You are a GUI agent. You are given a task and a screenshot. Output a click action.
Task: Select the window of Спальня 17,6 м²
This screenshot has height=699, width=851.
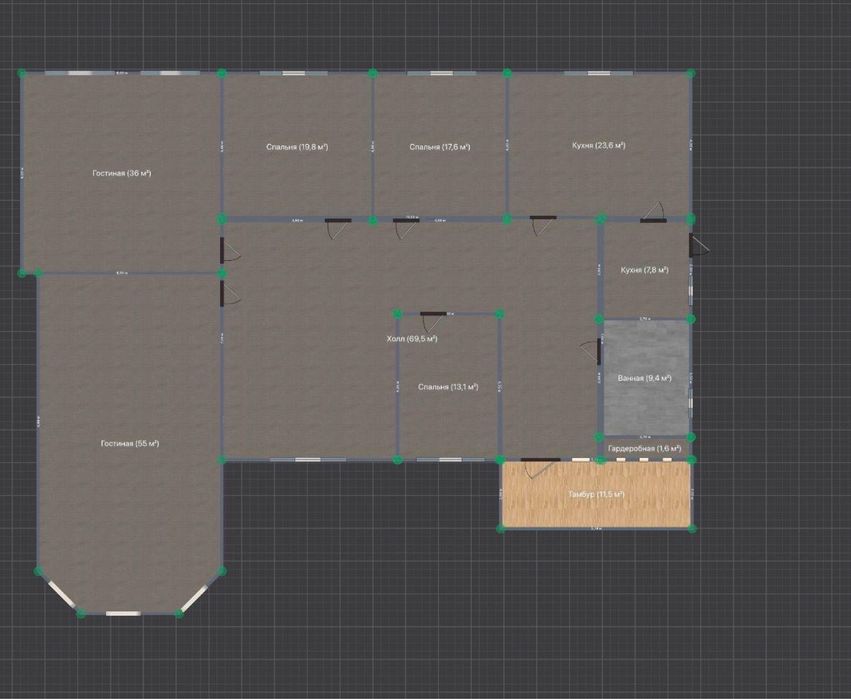pos(441,73)
